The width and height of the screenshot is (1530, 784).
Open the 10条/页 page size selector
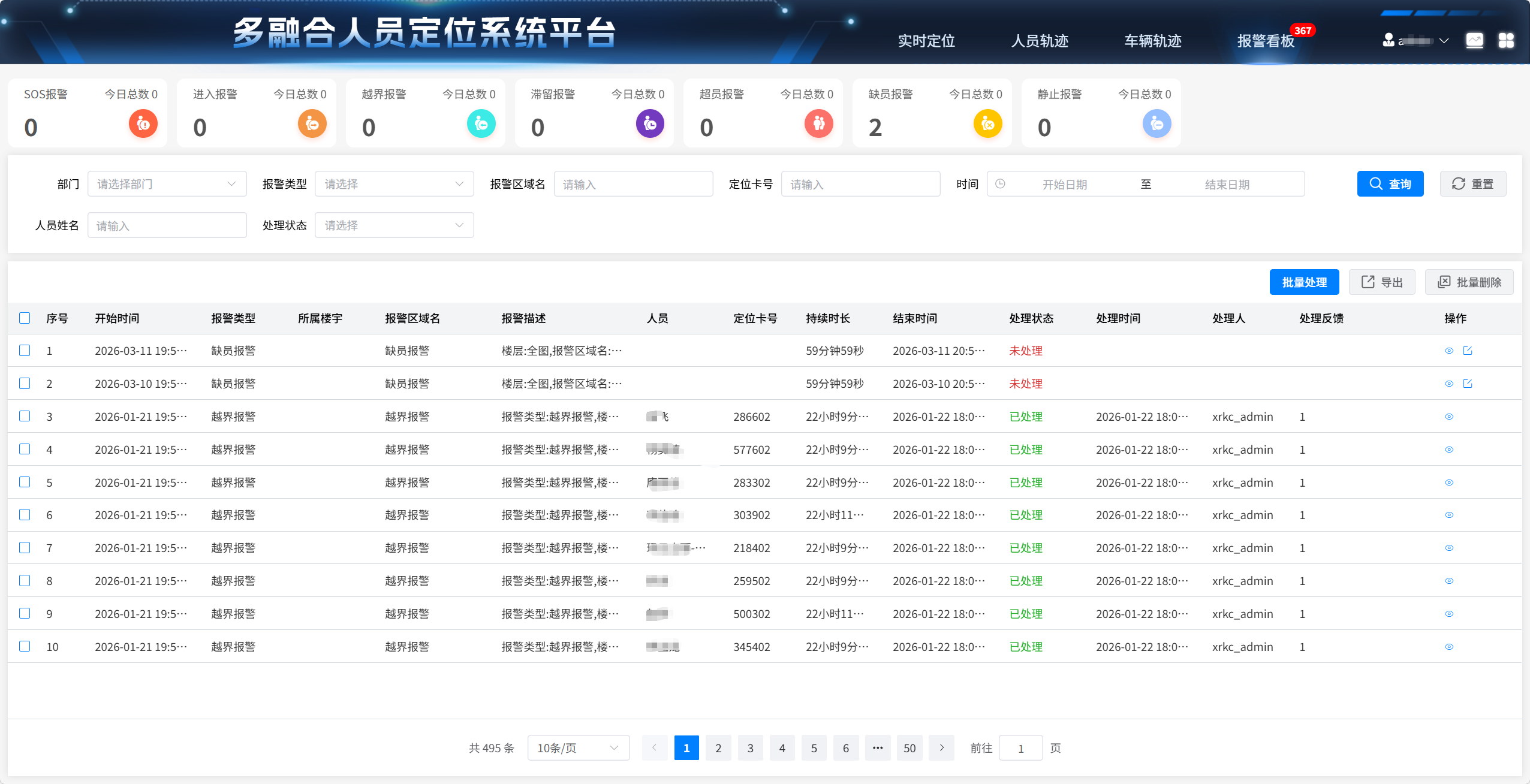pos(578,747)
